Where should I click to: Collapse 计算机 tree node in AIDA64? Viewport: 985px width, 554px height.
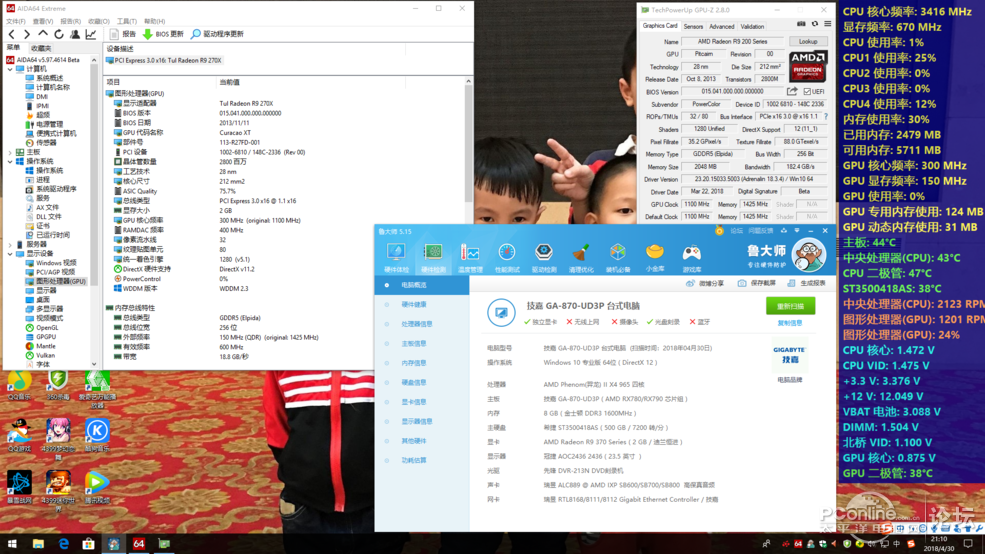[x=11, y=69]
